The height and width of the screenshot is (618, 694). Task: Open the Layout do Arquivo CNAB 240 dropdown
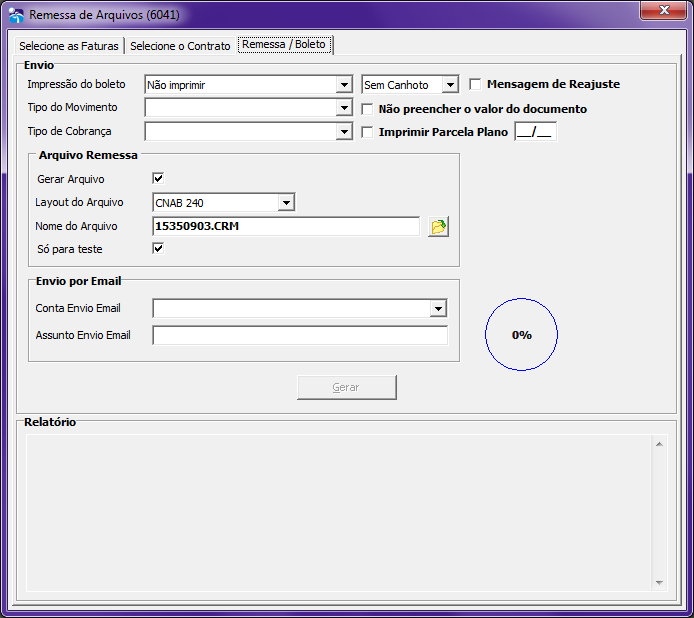tap(286, 203)
